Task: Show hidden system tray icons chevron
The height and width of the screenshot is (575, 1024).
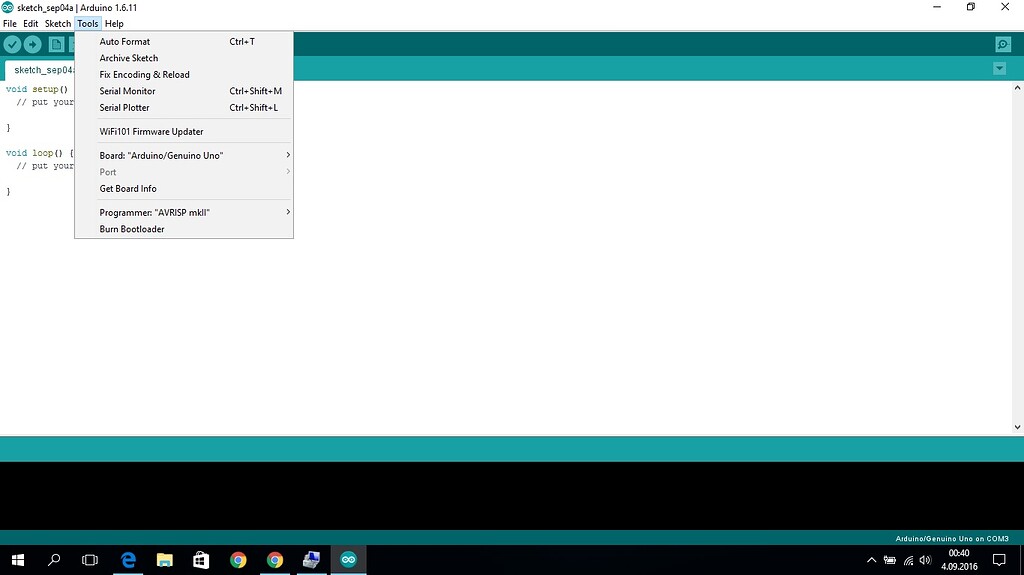Action: tap(871, 560)
